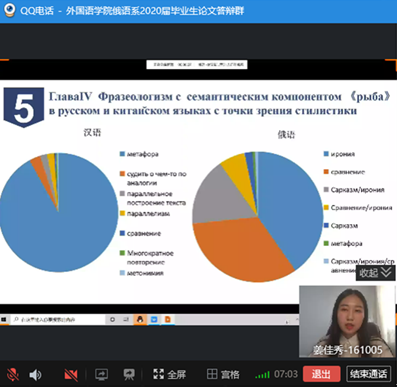Click the presentation demo whiteboard icon
Image resolution: width=397 pixels, height=387 pixels.
coord(129,375)
